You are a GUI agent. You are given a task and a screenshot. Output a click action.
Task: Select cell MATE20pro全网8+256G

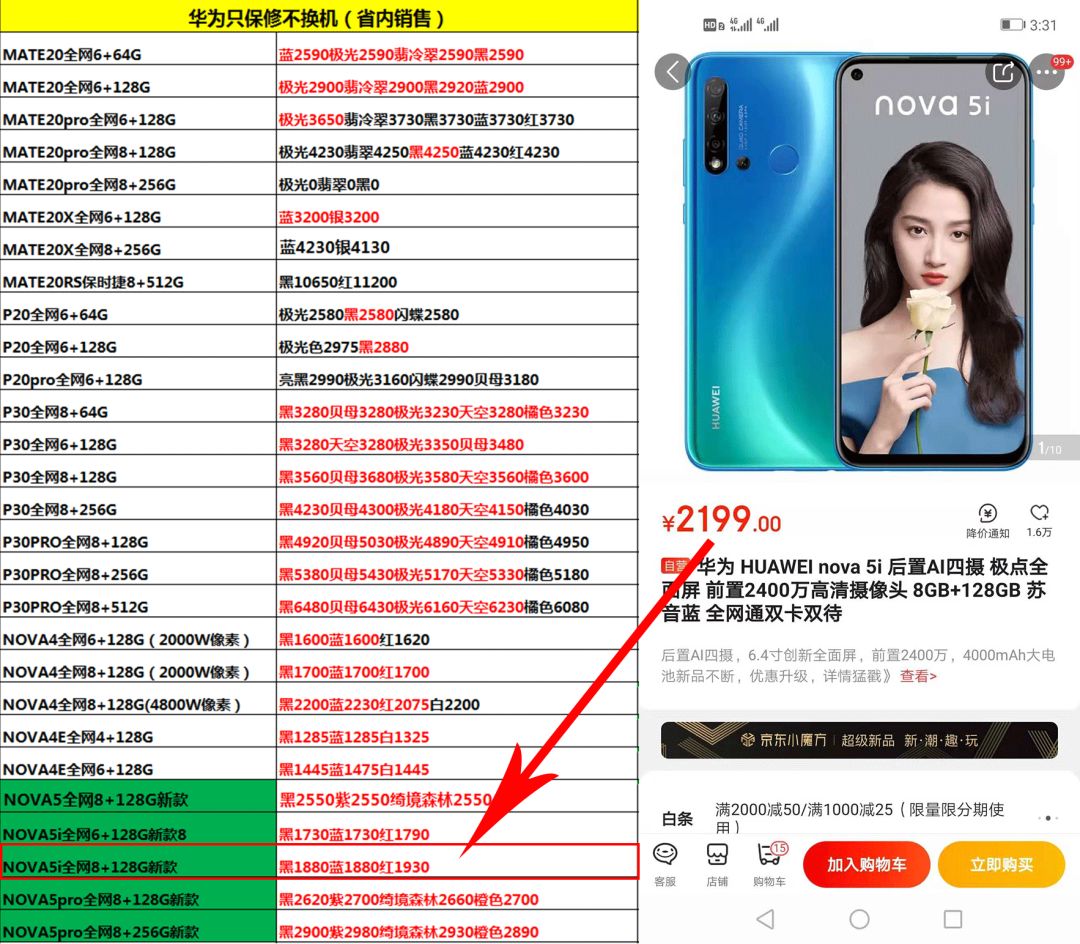pos(138,179)
